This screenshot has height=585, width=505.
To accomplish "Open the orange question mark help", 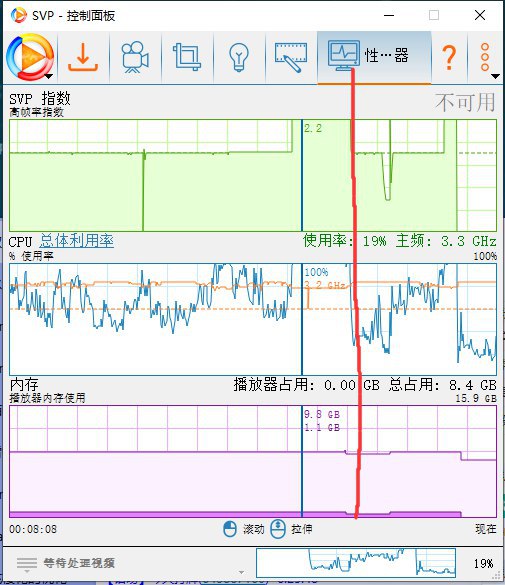I will [449, 57].
